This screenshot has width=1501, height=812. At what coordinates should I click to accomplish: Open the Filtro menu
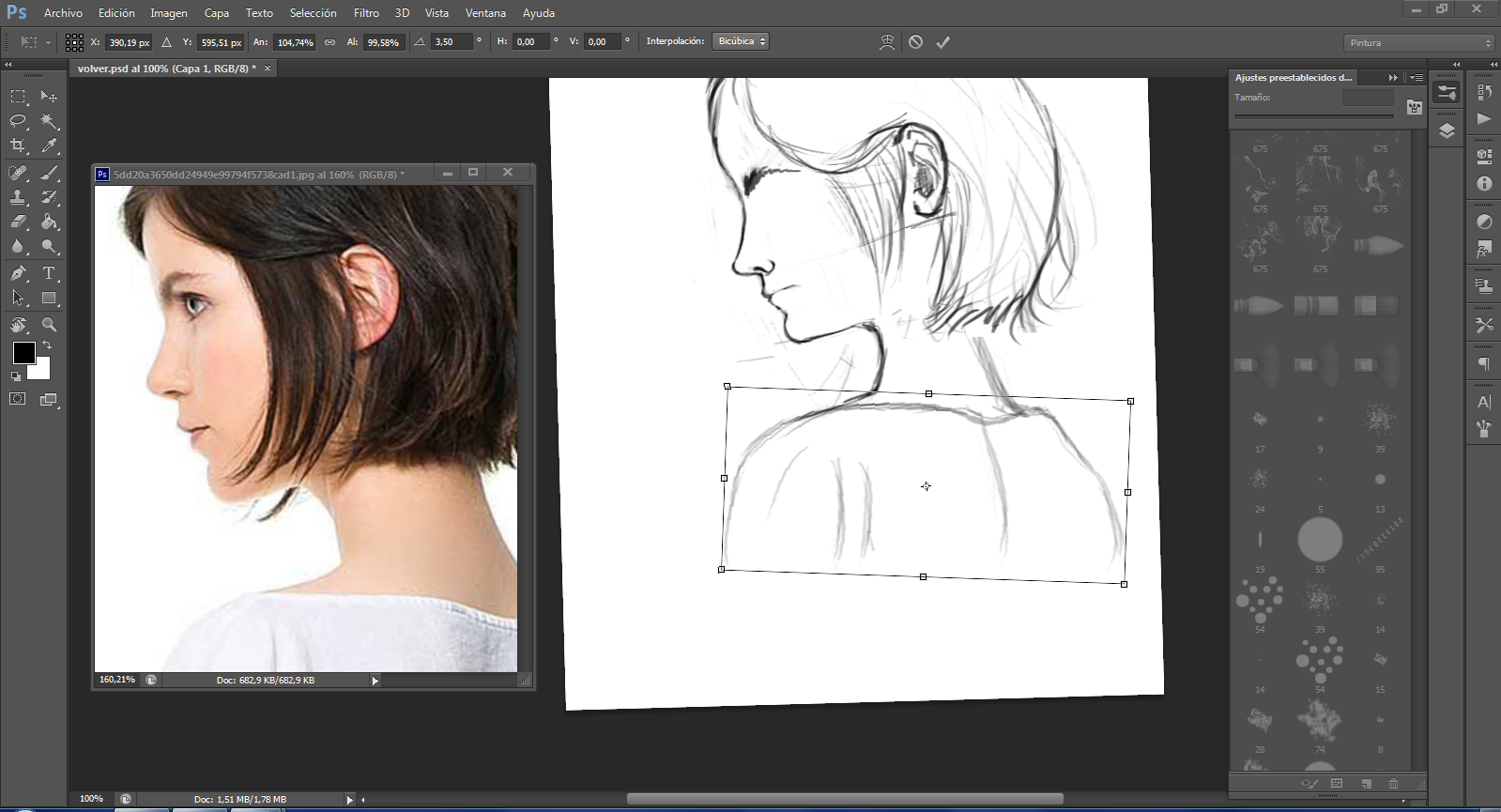[366, 13]
